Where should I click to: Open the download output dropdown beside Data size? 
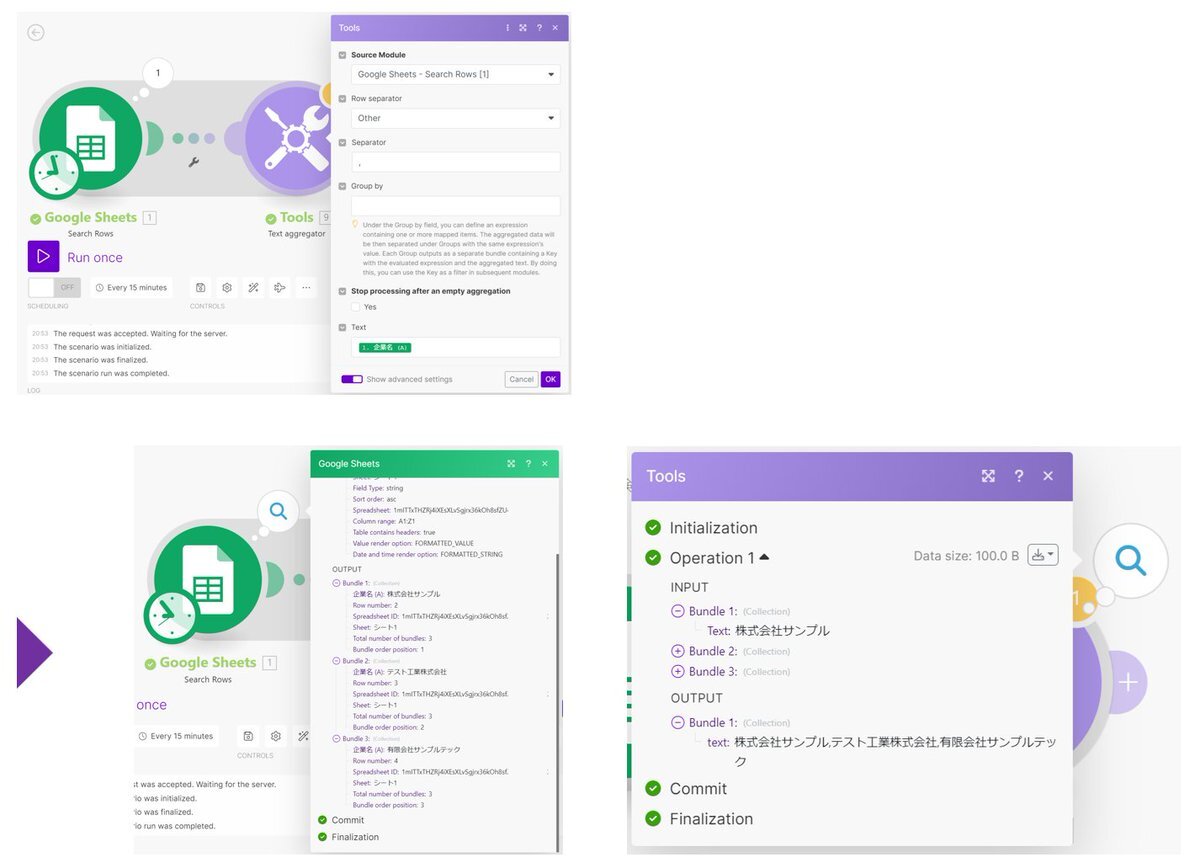coord(1042,555)
